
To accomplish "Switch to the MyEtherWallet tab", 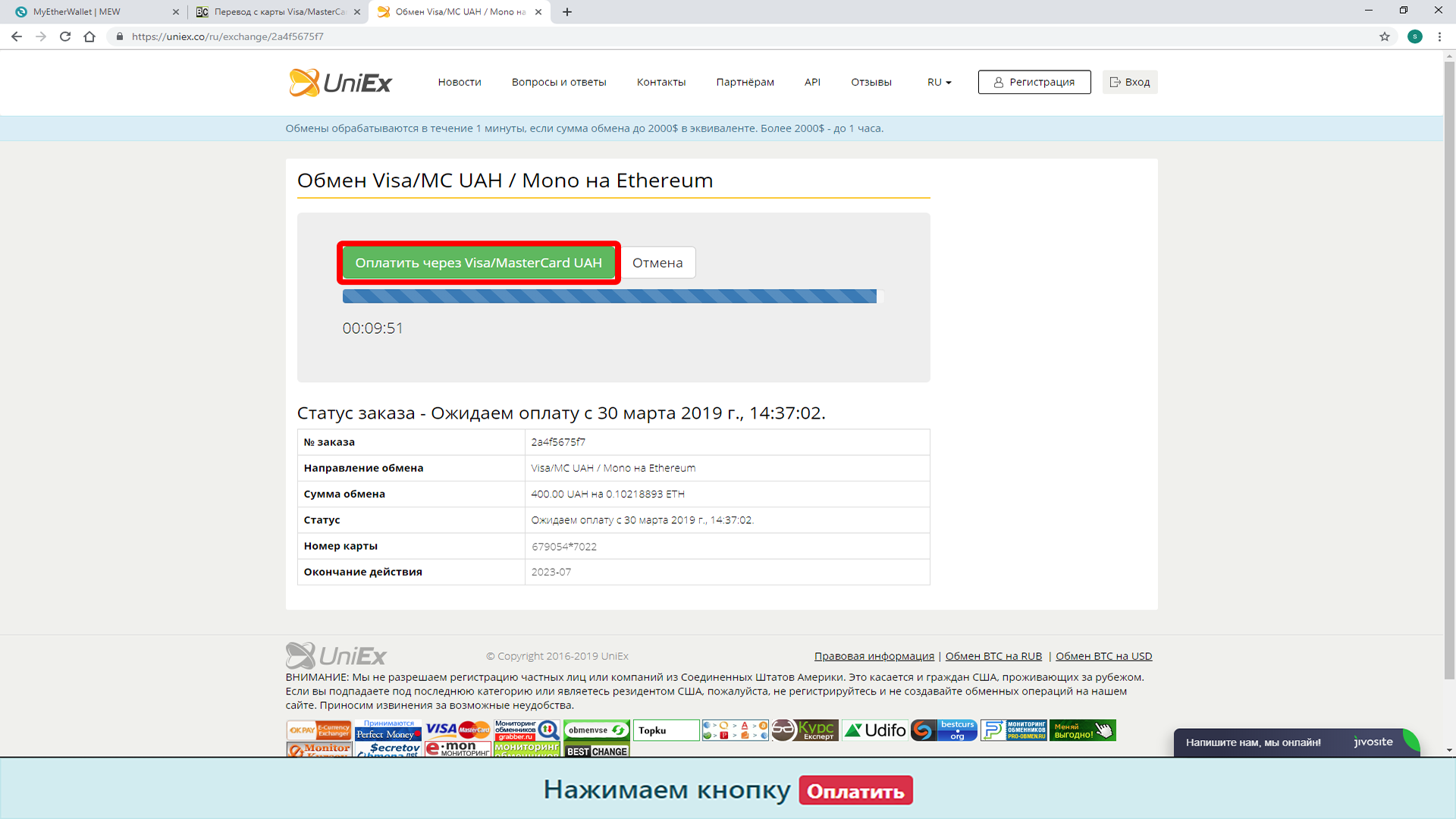I will click(93, 12).
